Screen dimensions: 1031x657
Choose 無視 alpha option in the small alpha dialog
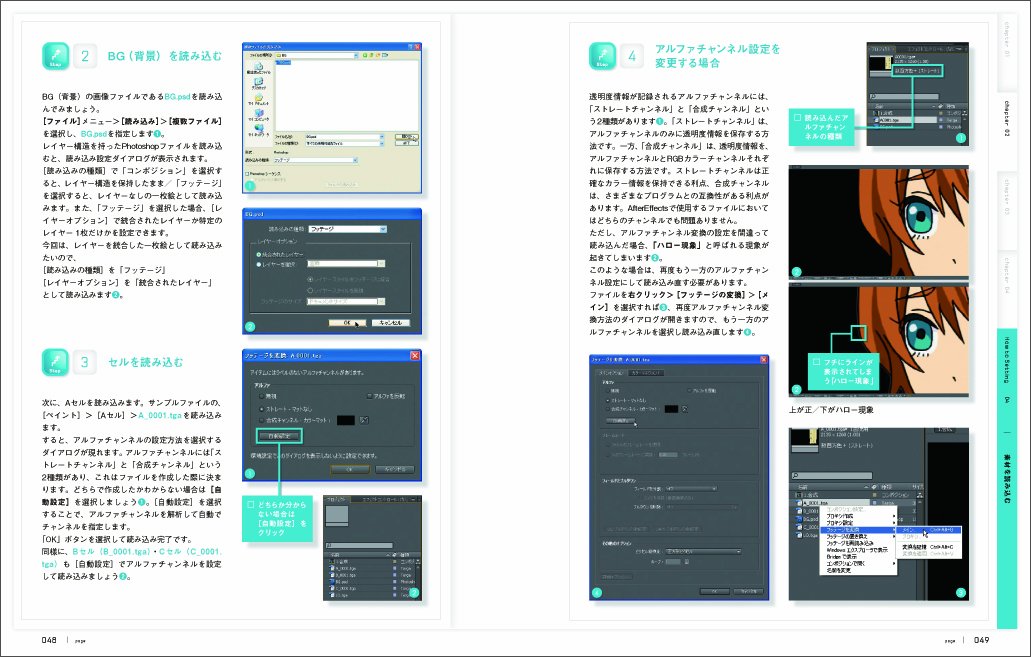pyautogui.click(x=262, y=396)
